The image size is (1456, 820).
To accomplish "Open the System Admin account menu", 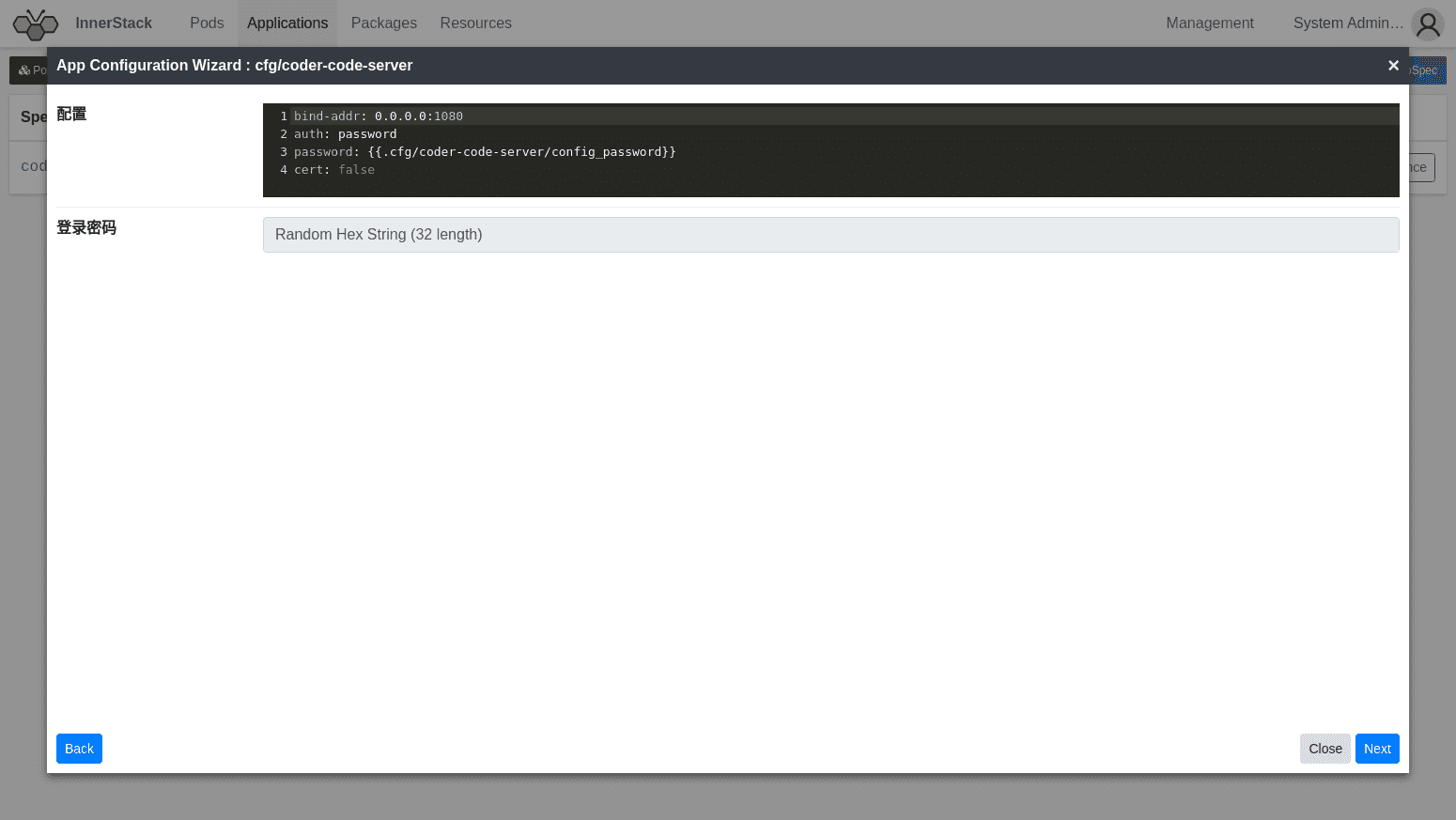I will pos(1348,23).
